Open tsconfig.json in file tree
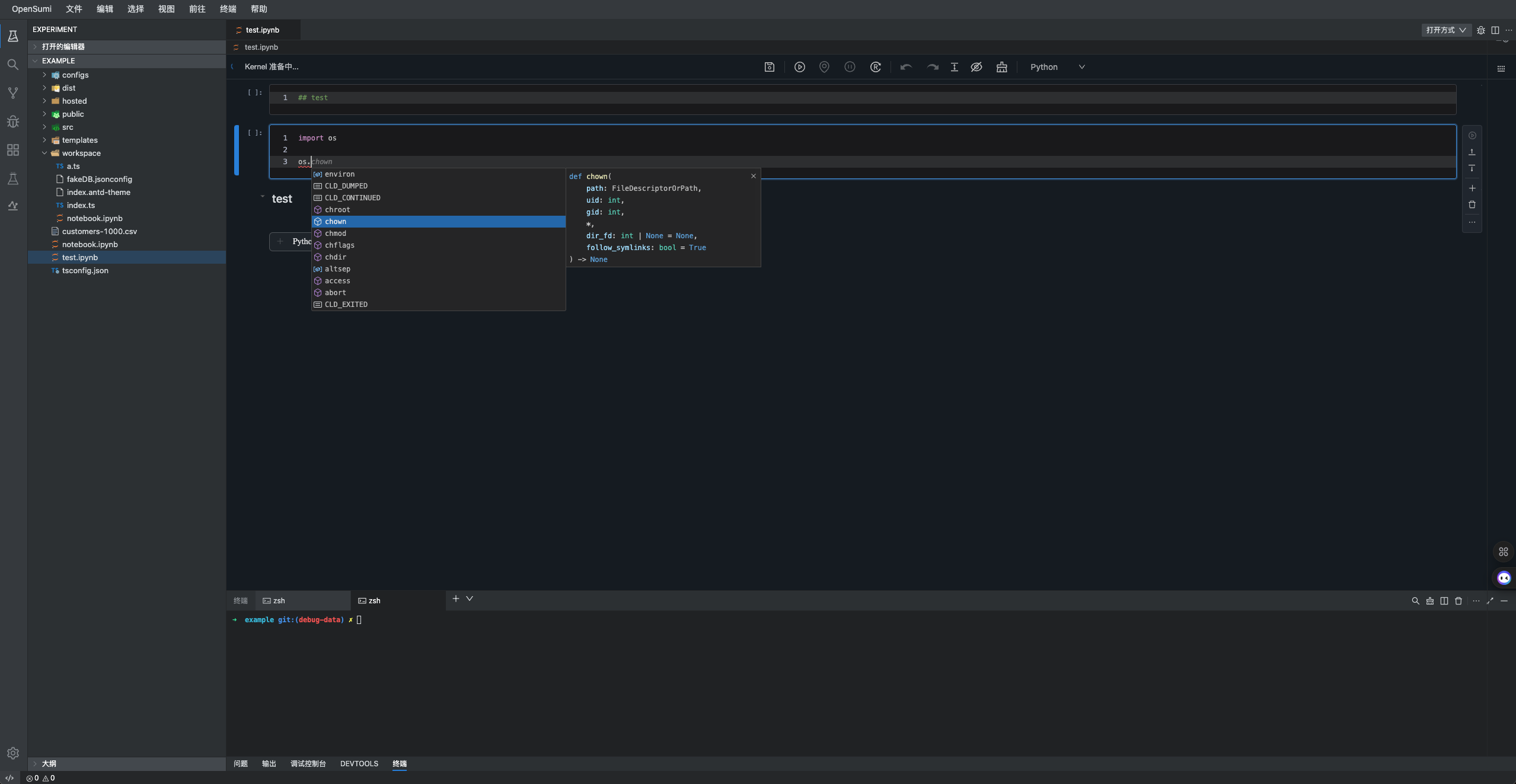Screen dimensions: 1516x784 point(85,271)
